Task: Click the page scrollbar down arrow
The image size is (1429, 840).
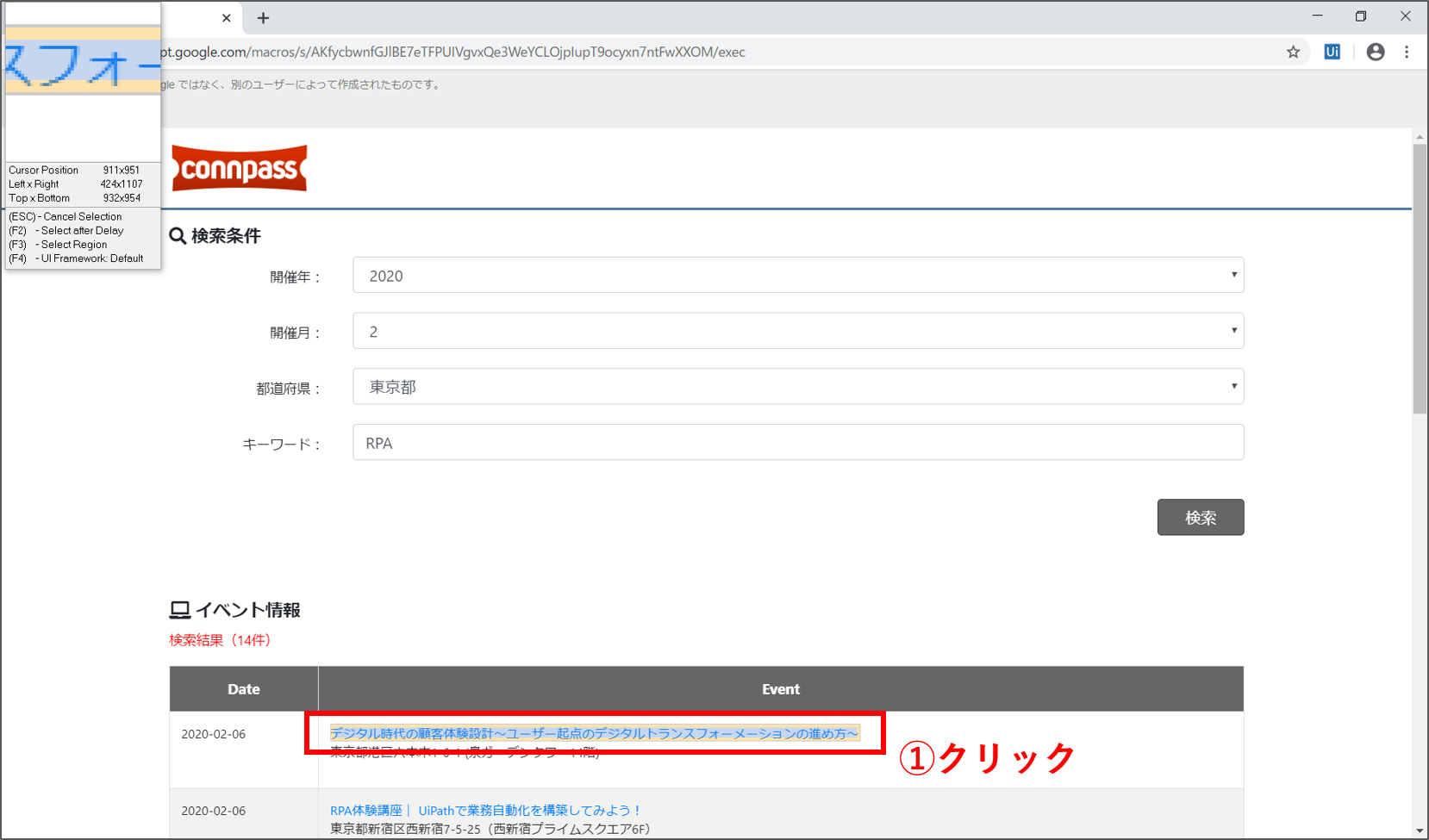Action: [x=1420, y=831]
